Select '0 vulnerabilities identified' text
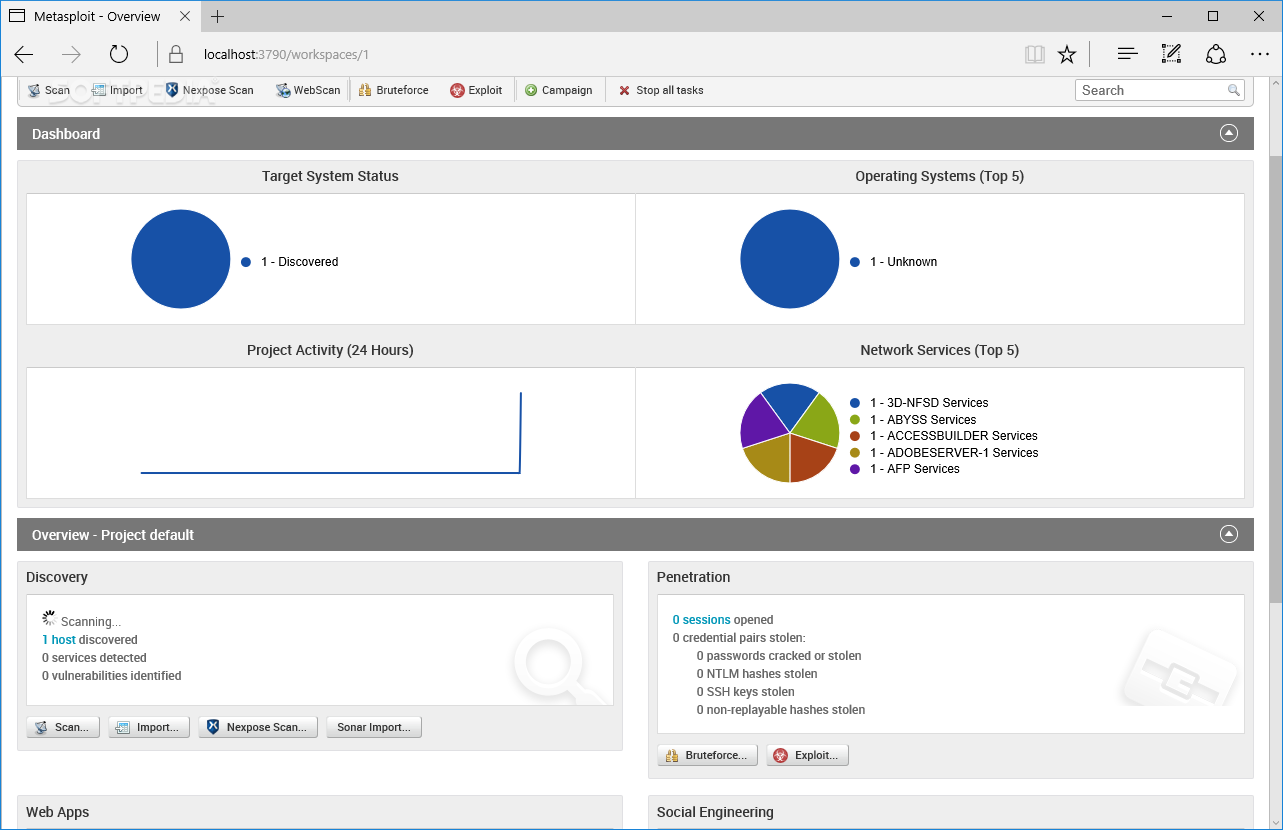This screenshot has height=830, width=1283. click(x=112, y=676)
